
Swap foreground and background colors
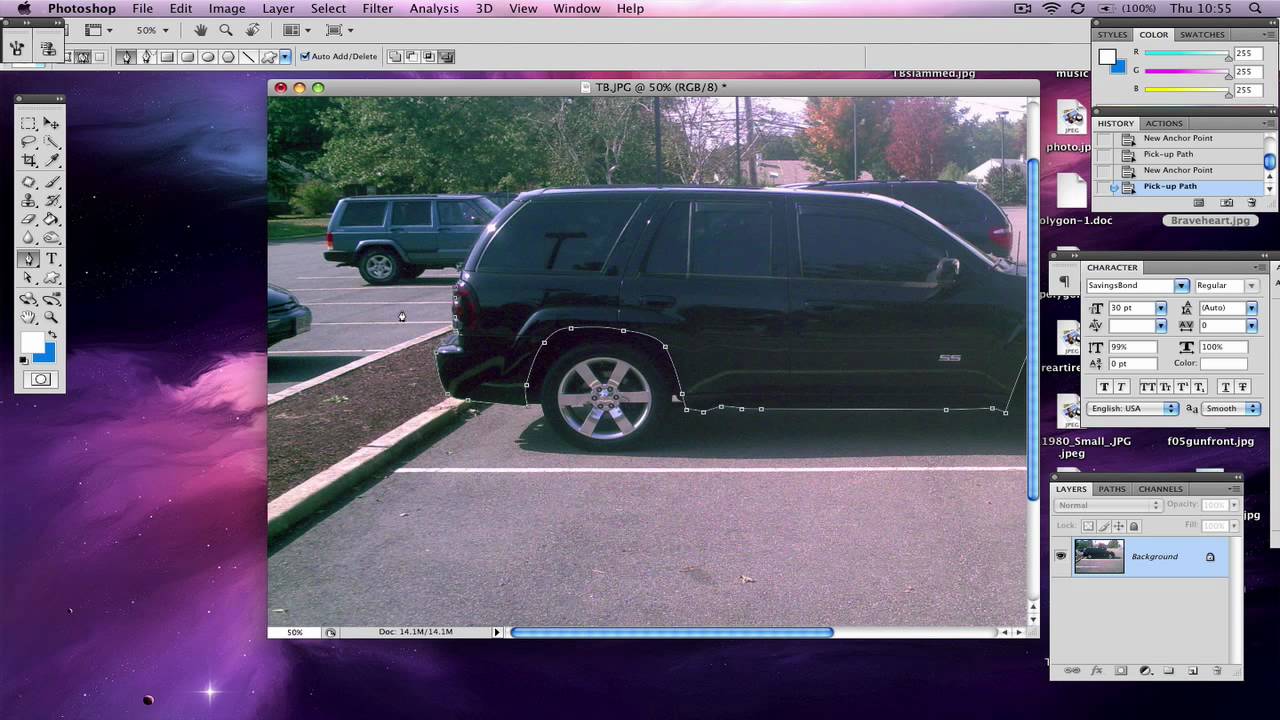click(52, 335)
